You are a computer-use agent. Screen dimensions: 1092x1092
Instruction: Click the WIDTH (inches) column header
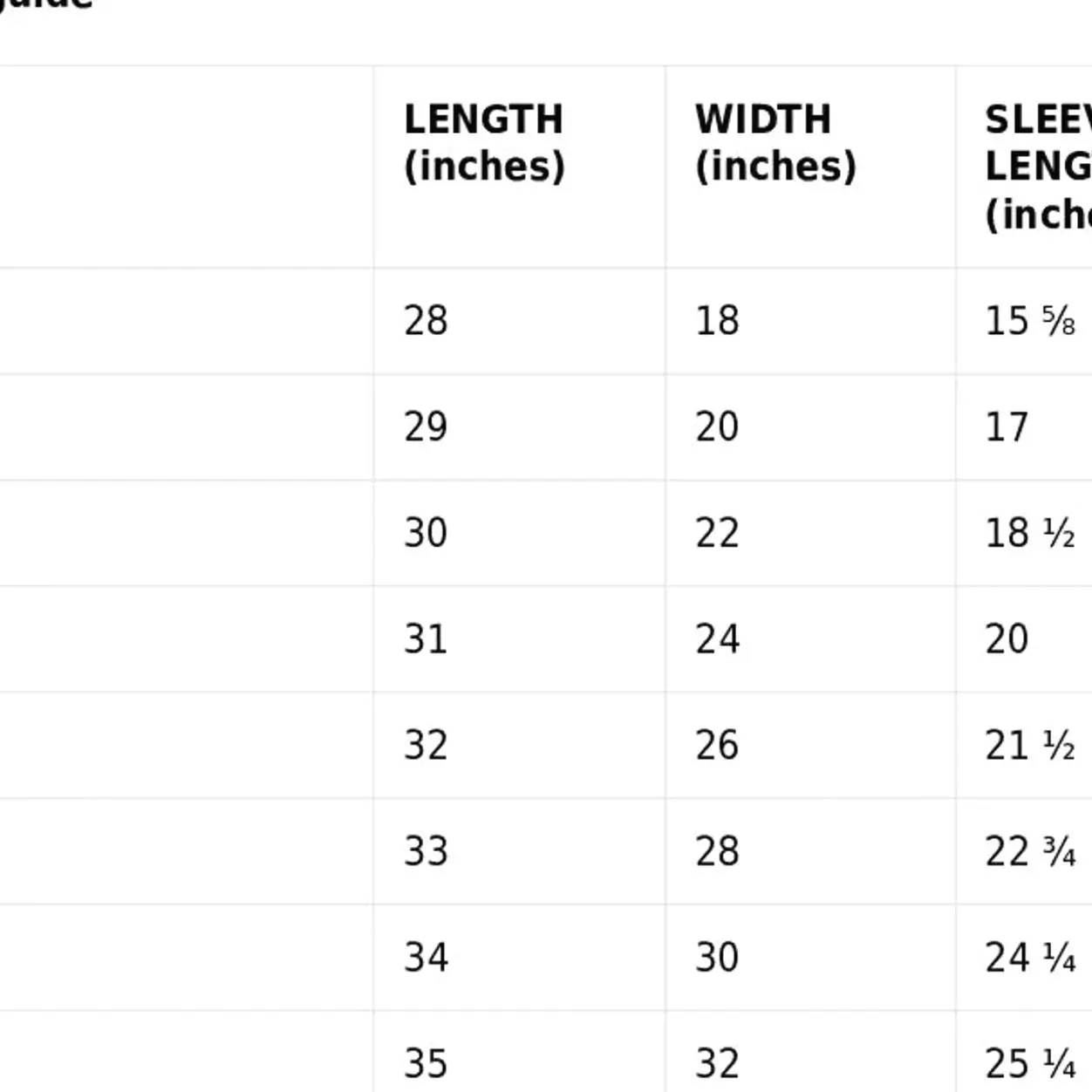pyautogui.click(x=775, y=143)
